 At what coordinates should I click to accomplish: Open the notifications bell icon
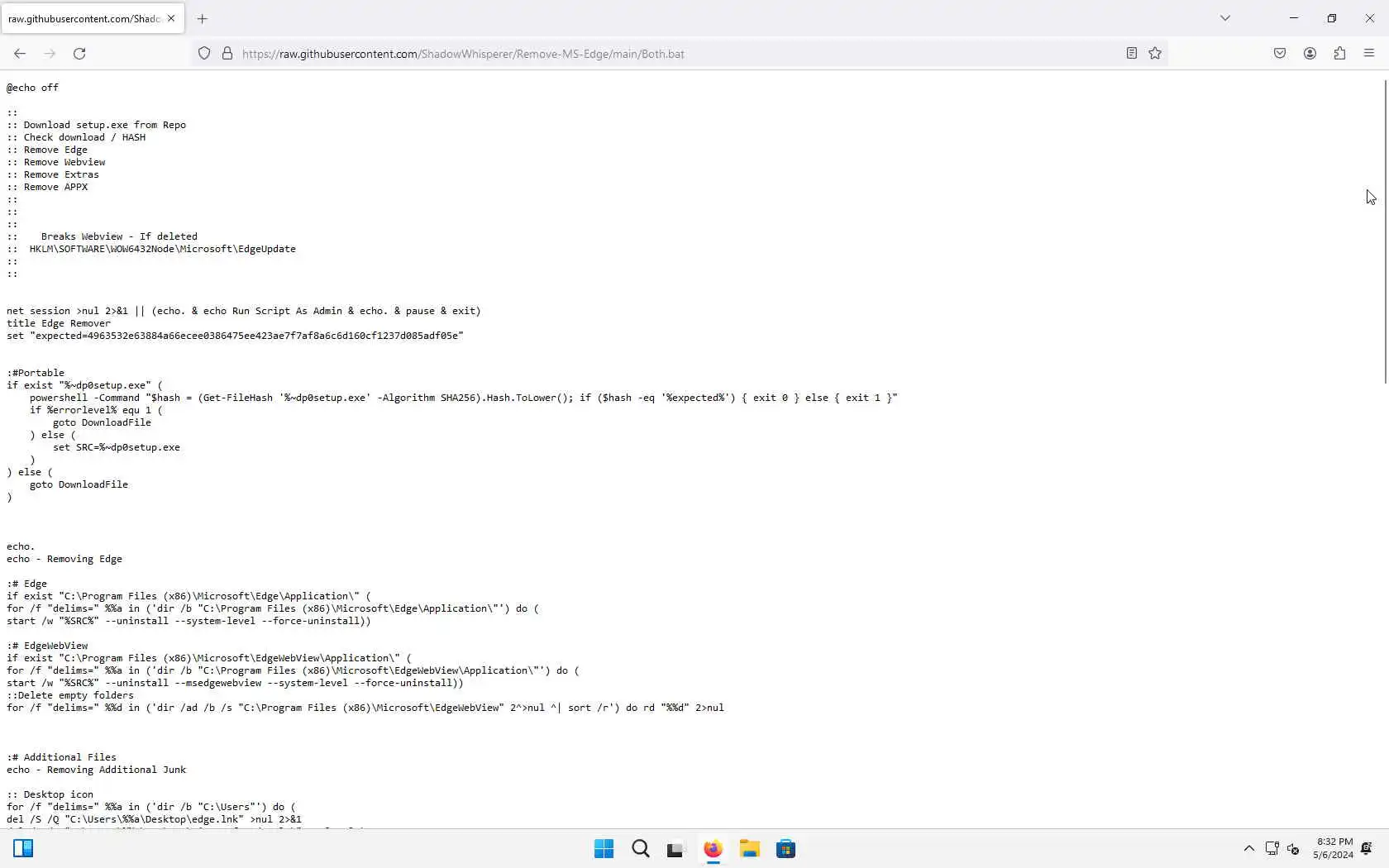pyautogui.click(x=1367, y=849)
